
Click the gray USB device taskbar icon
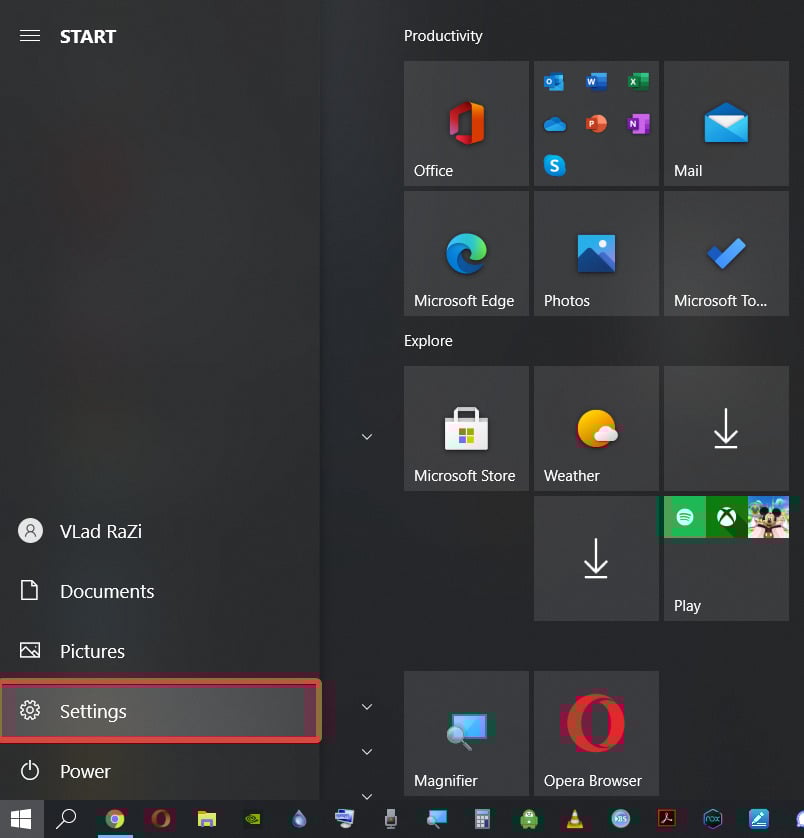coord(391,819)
